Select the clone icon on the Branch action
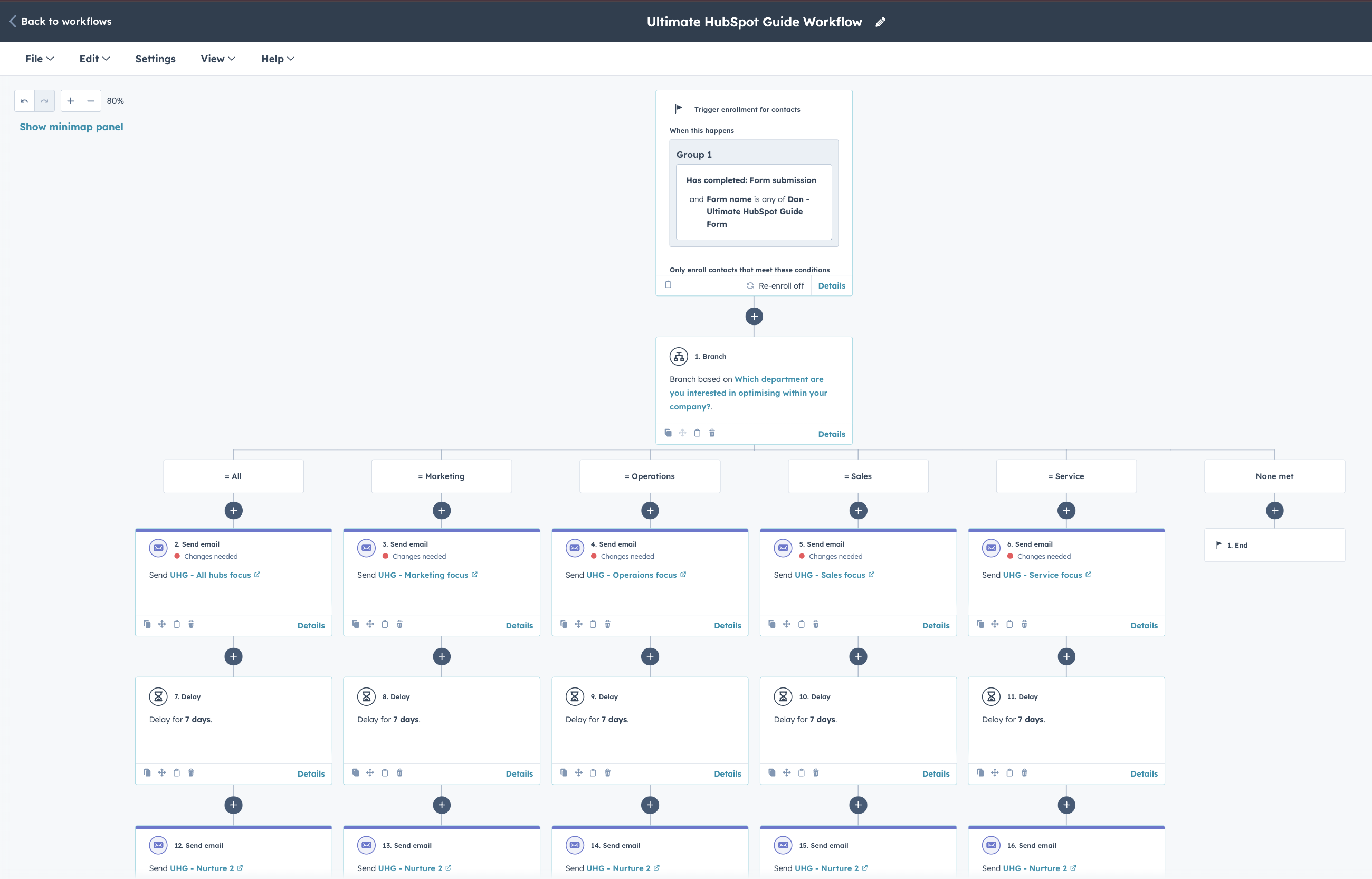1372x879 pixels. pos(668,433)
